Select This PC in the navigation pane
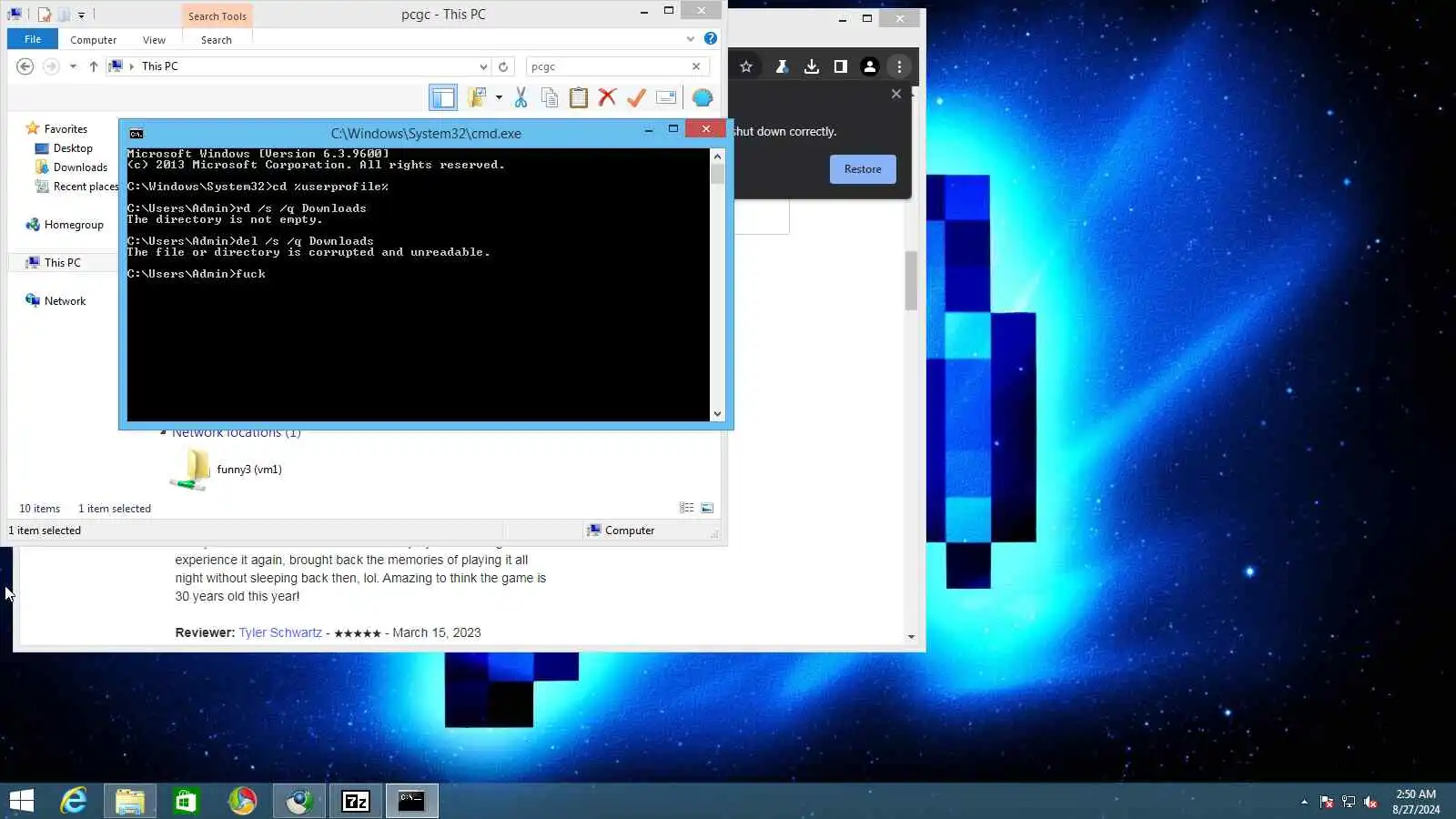 click(62, 263)
